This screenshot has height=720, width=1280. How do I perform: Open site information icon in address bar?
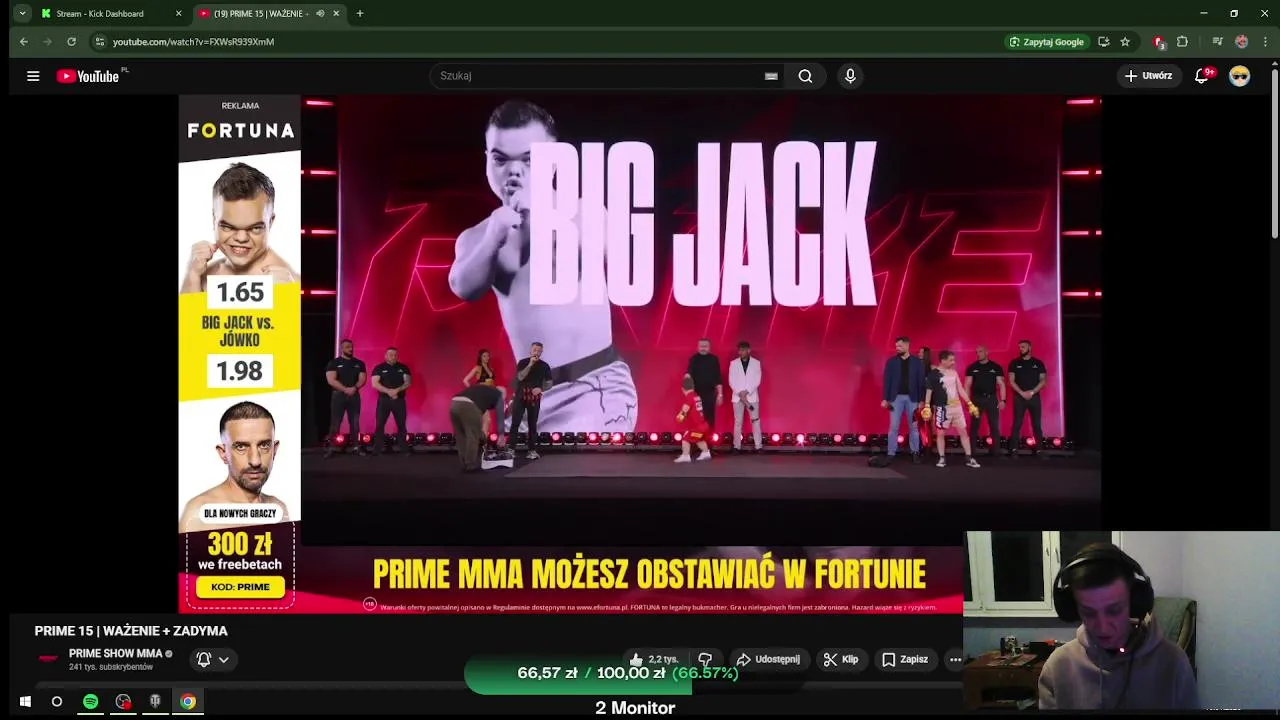(x=99, y=42)
